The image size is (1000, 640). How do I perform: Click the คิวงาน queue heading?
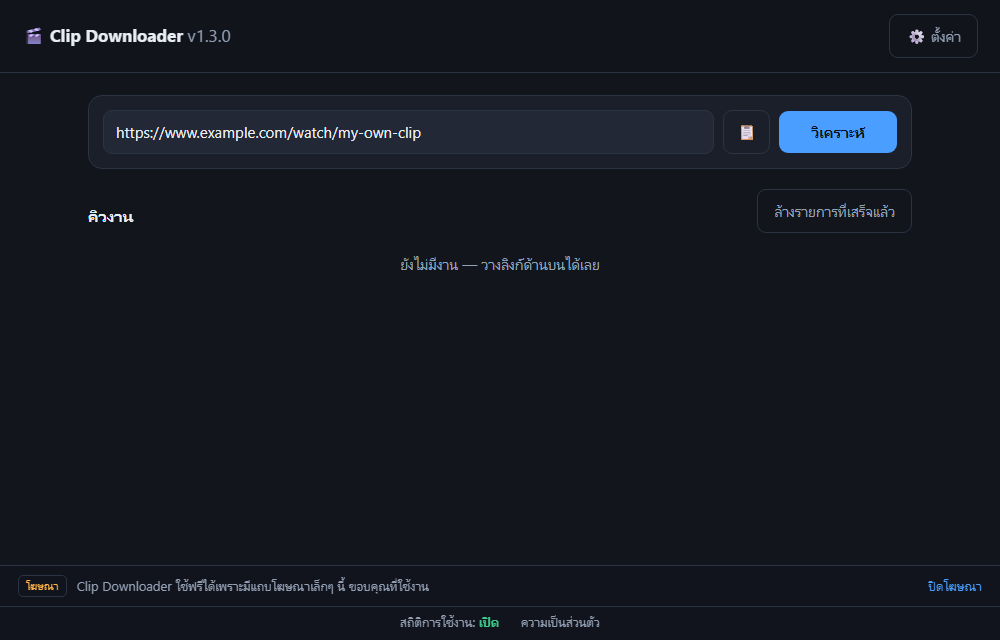click(x=110, y=217)
